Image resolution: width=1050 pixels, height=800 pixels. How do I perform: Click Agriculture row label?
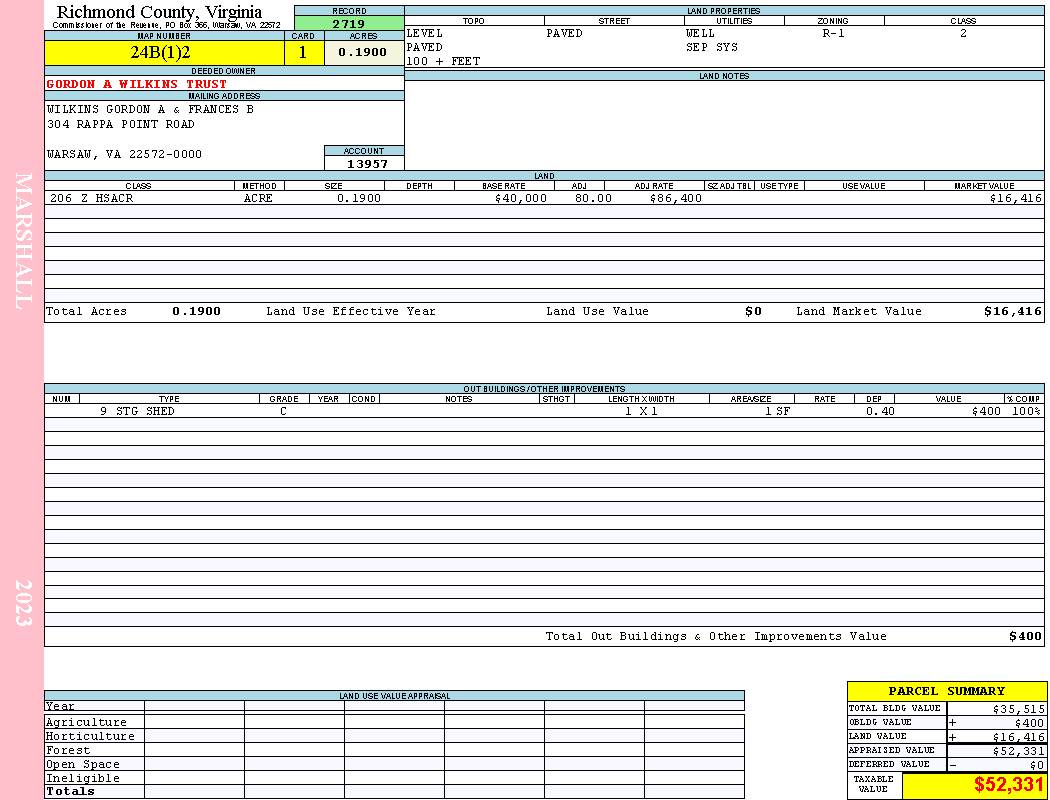coord(86,722)
